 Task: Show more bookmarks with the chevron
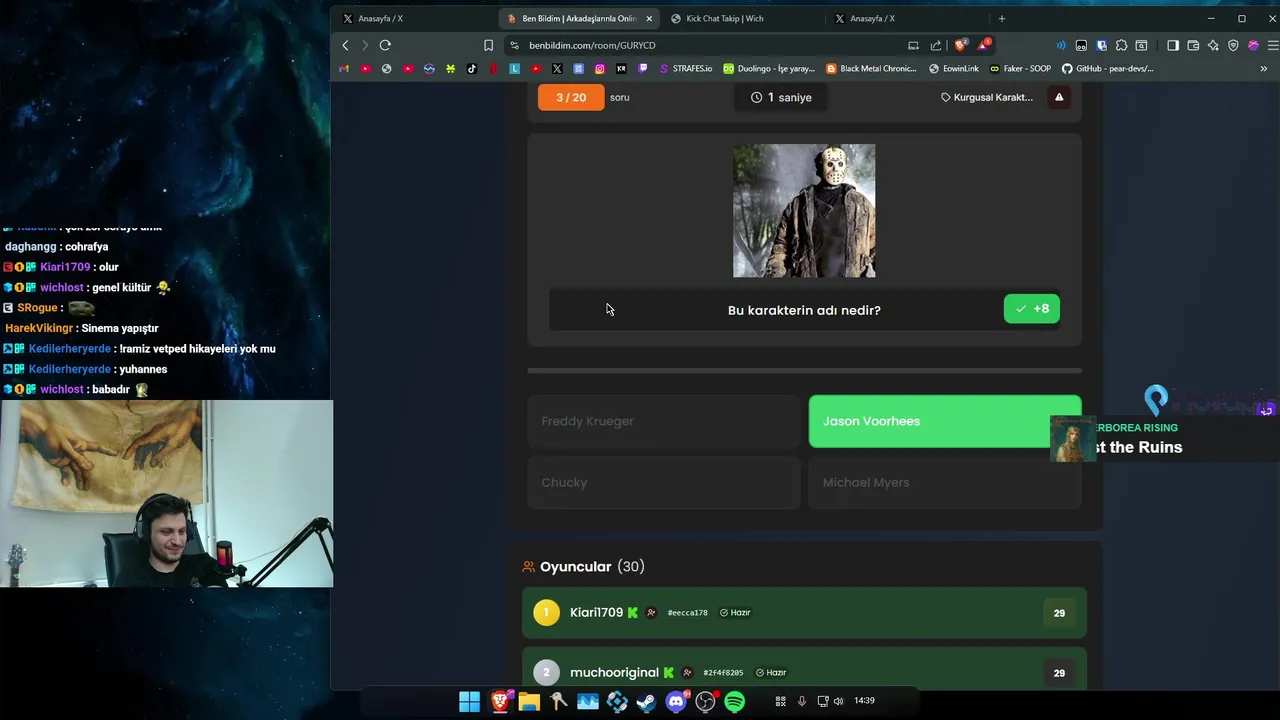(x=1263, y=69)
